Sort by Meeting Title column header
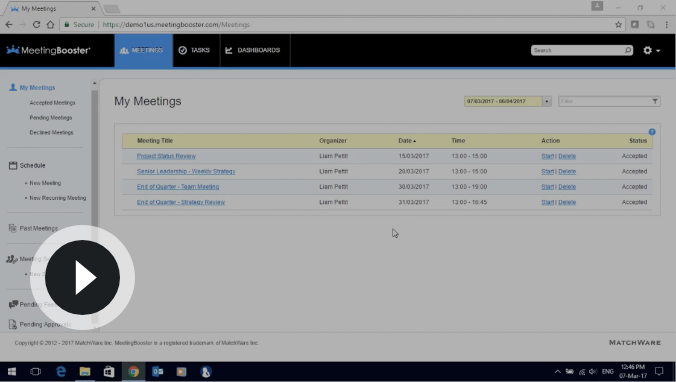676x382 pixels. click(x=155, y=141)
